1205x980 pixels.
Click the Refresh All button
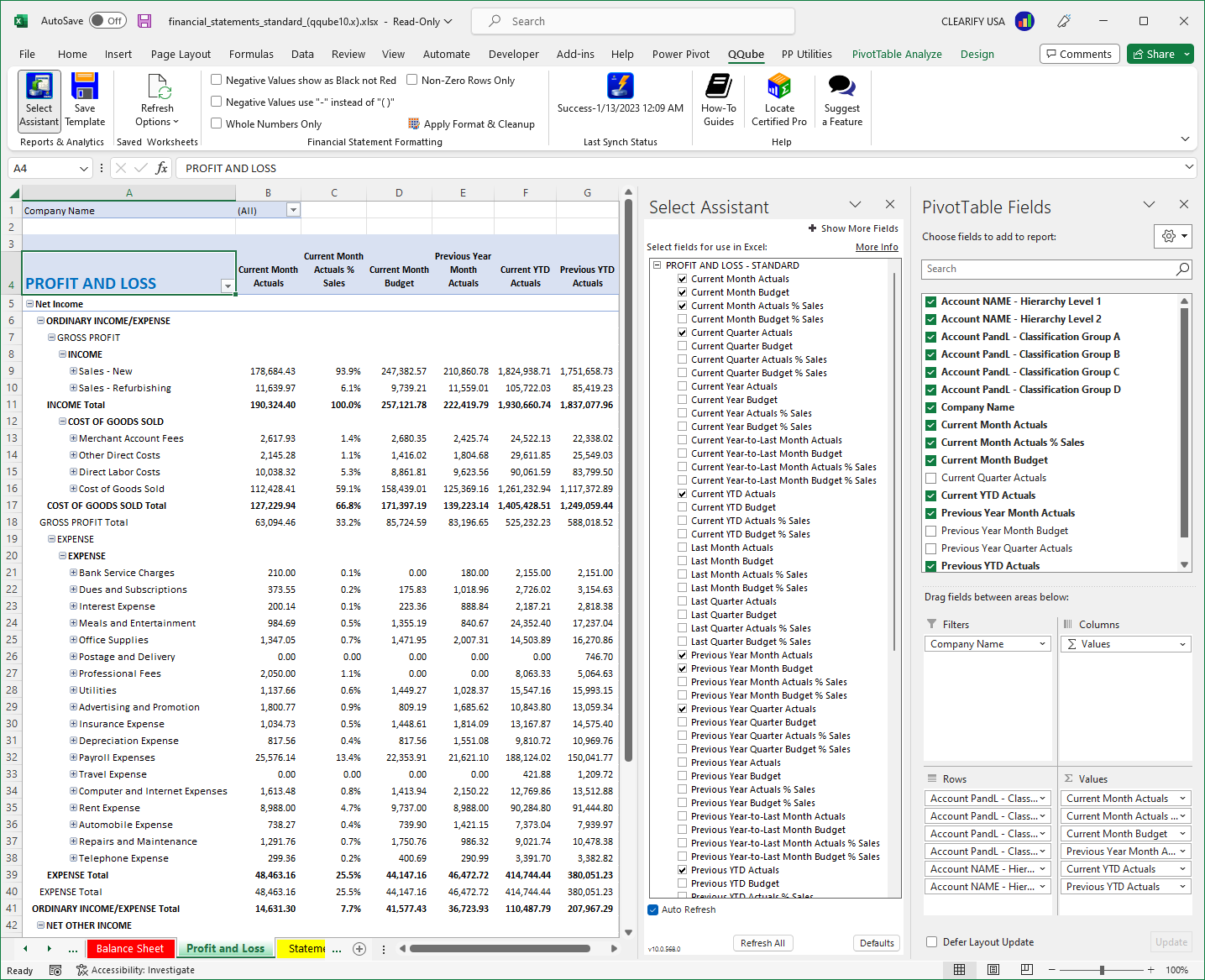point(762,943)
